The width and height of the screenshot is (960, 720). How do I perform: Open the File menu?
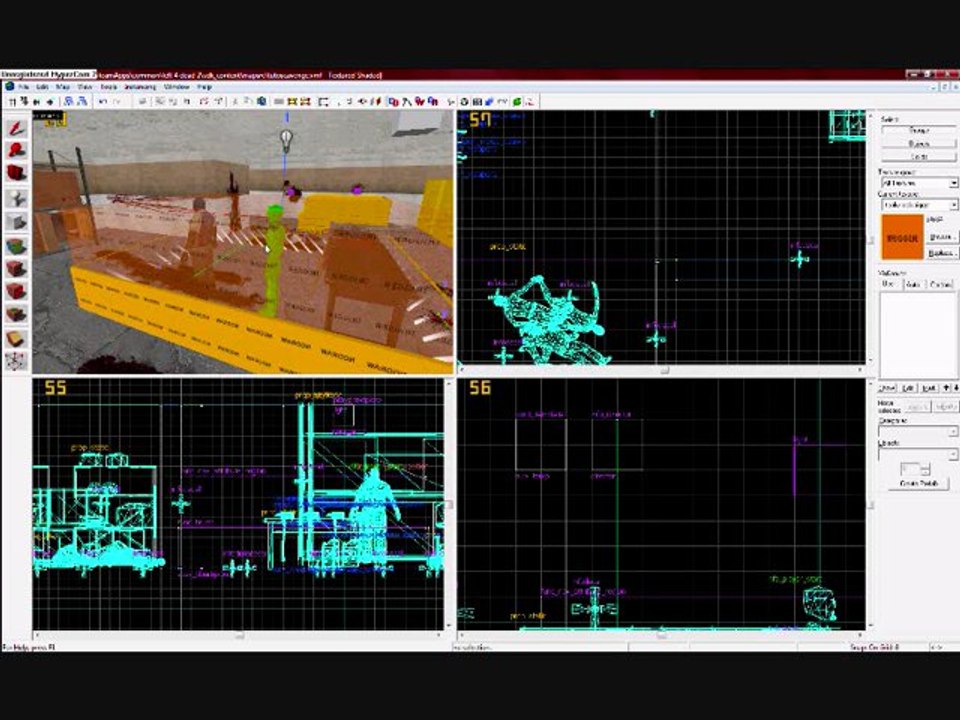click(23, 87)
